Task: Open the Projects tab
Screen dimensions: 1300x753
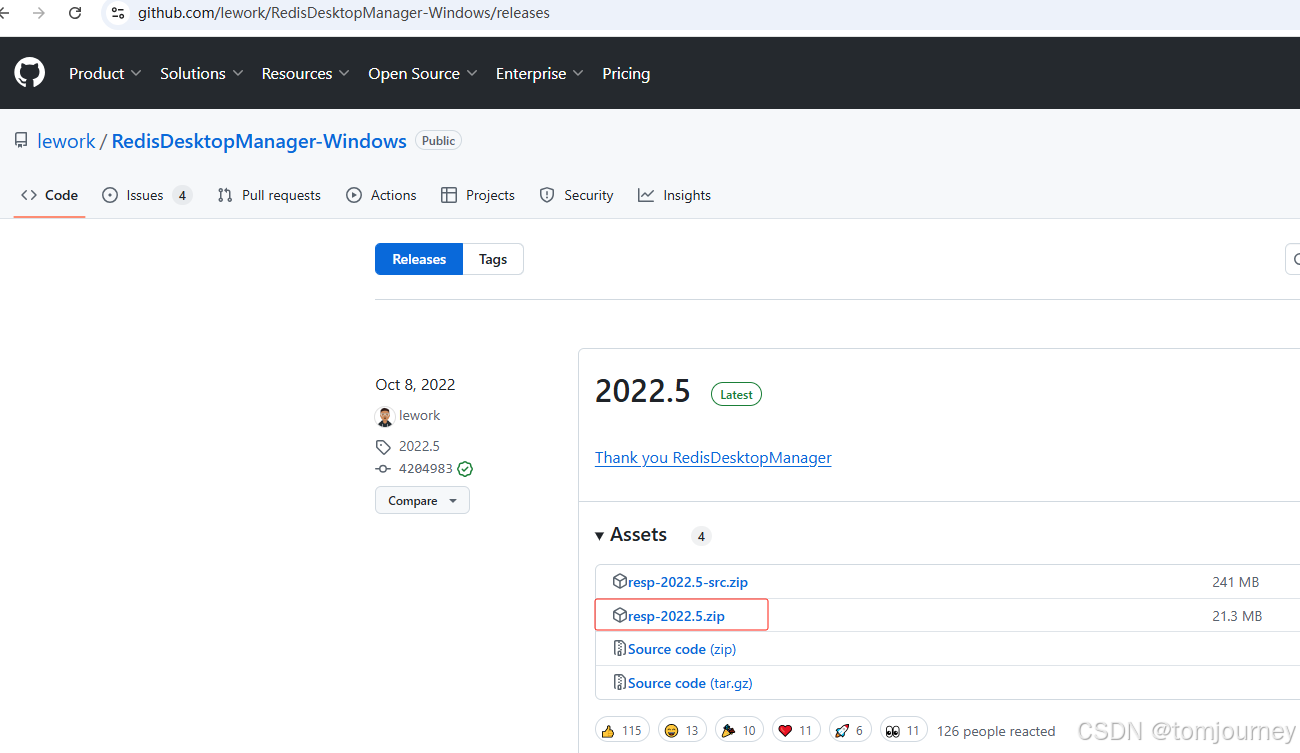Action: click(478, 195)
